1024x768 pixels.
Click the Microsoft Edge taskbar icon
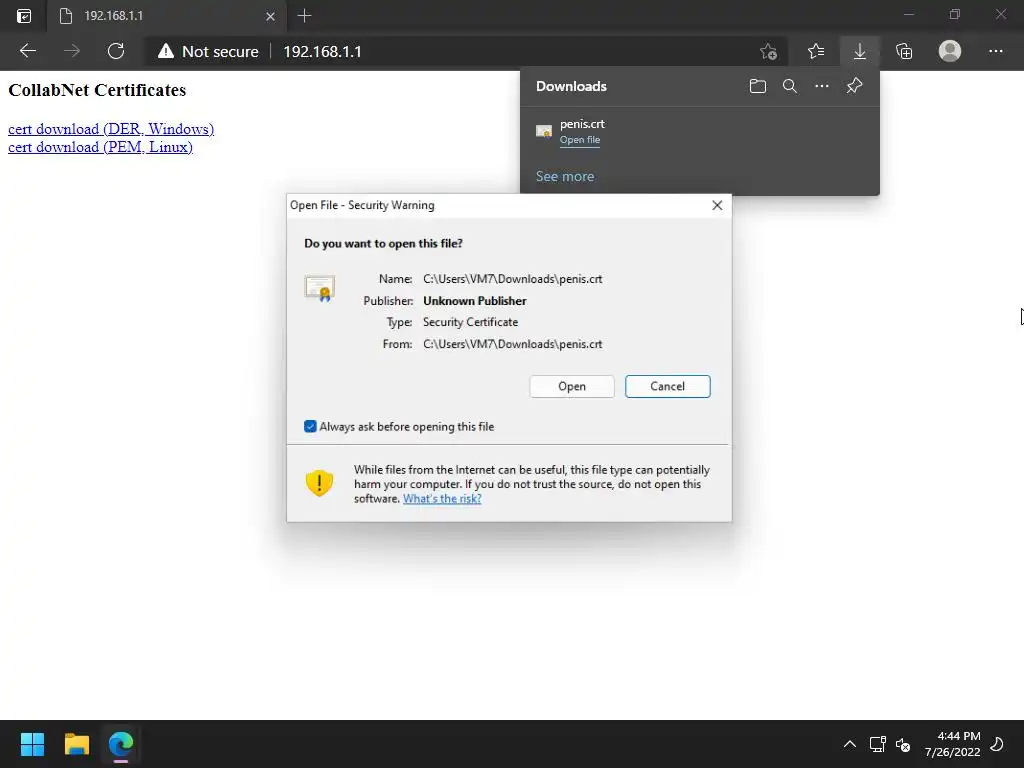pyautogui.click(x=121, y=744)
